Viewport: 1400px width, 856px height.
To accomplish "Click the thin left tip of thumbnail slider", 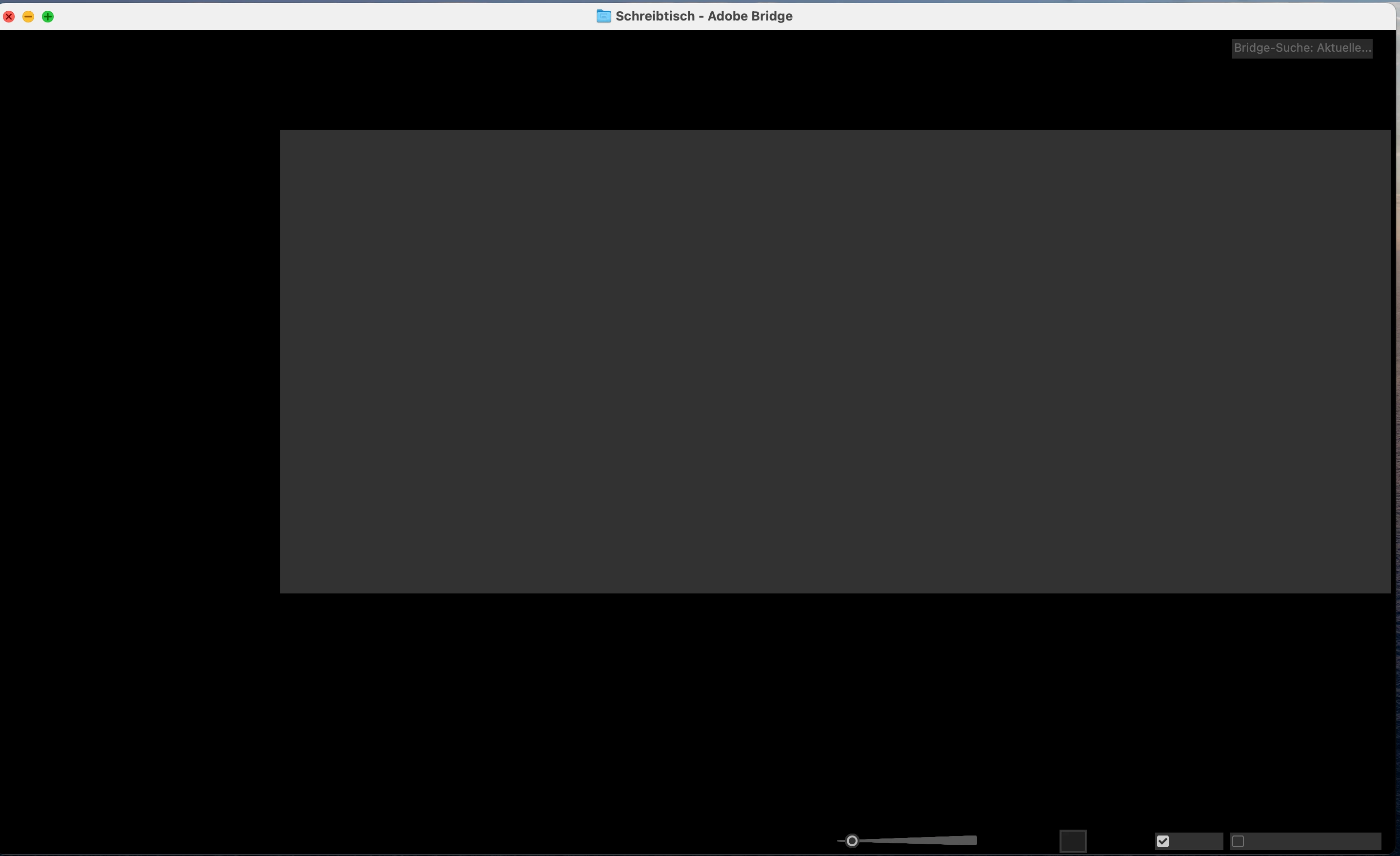I will (840, 841).
